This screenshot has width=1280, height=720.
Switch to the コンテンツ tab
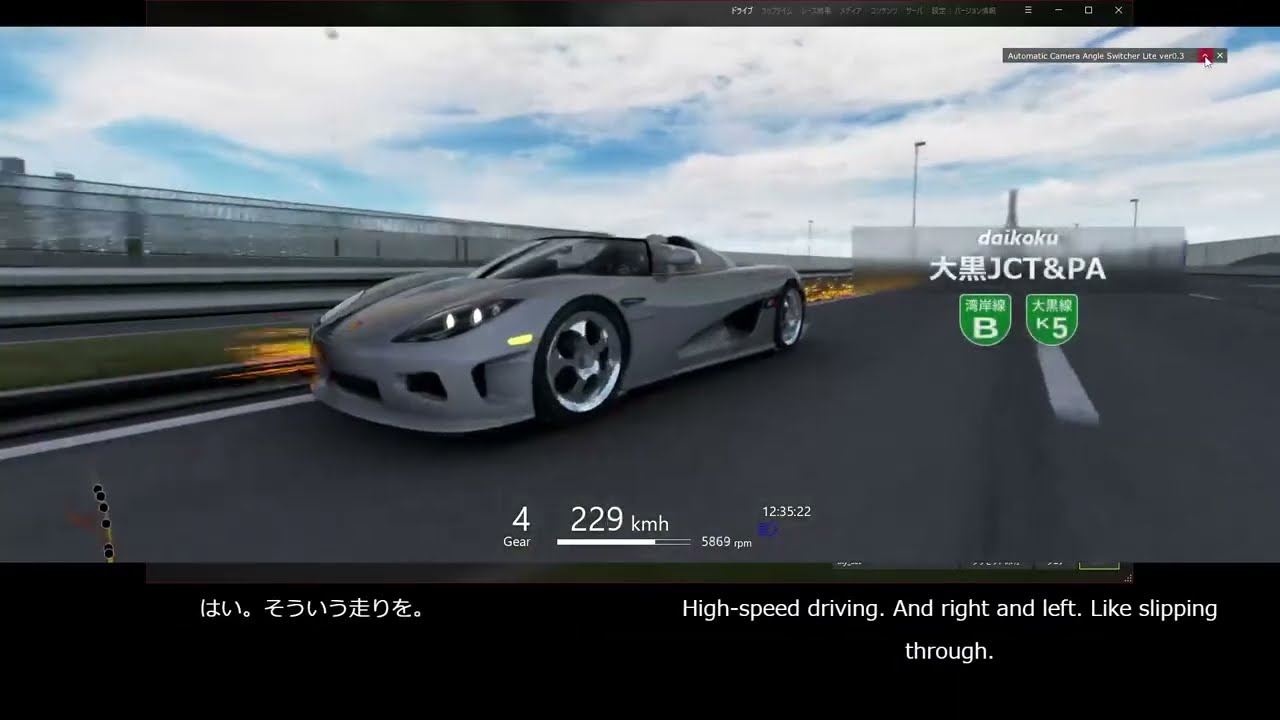pyautogui.click(x=883, y=10)
